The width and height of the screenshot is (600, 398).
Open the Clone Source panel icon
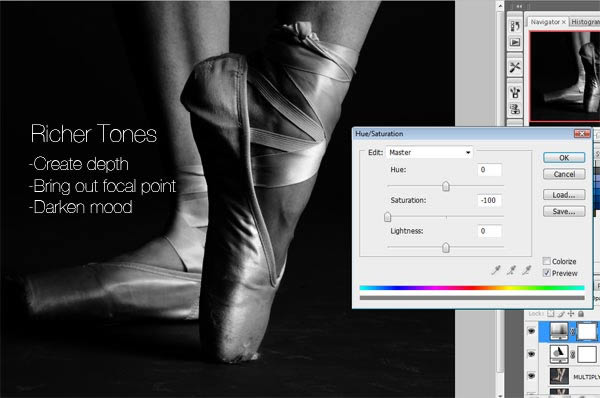pos(515,109)
